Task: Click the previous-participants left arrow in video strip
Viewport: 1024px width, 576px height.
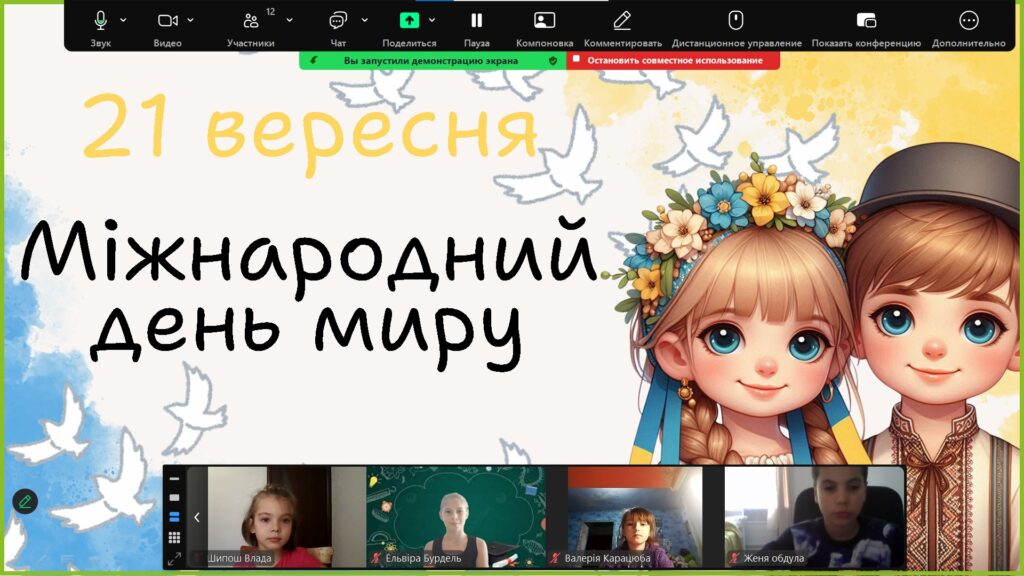Action: [x=197, y=517]
